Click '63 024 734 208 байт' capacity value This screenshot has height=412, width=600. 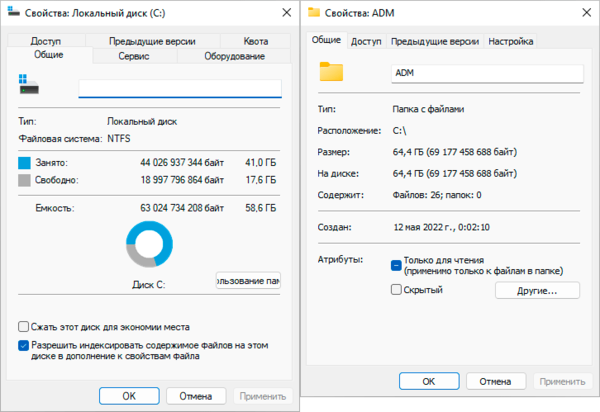coord(182,208)
